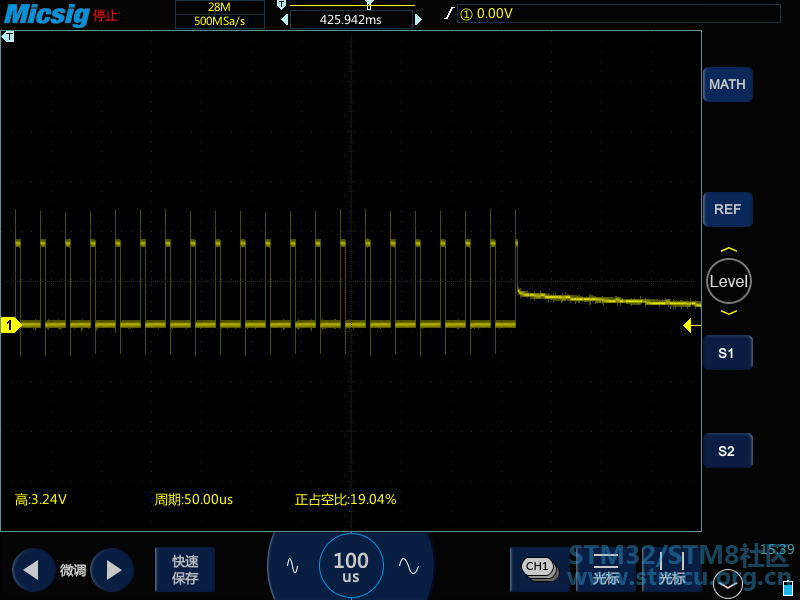Tap the high voltage 3.24V measurement

pyautogui.click(x=41, y=499)
